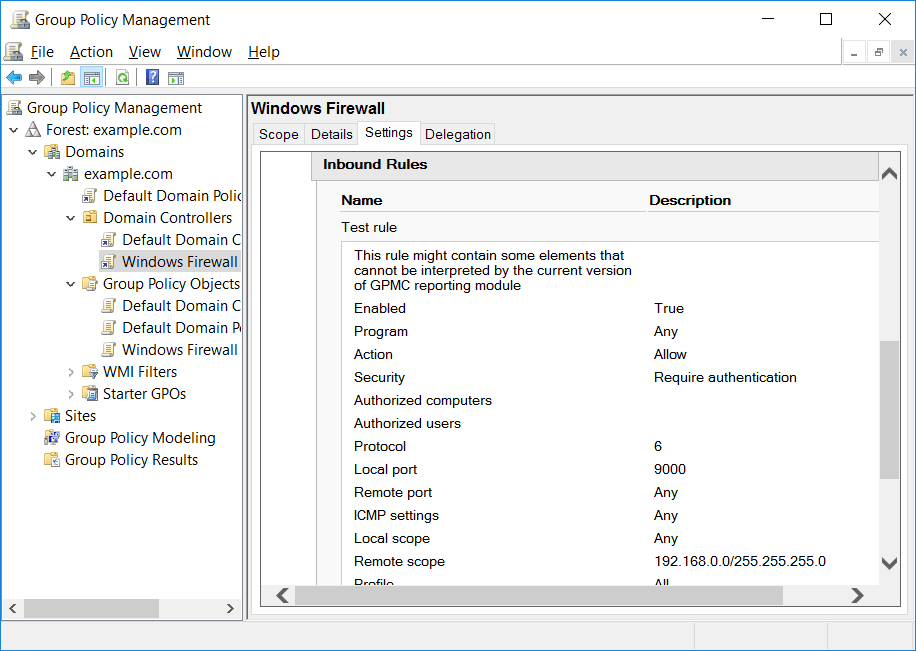This screenshot has height=651, width=916.
Task: Switch to the Delegation tab
Action: click(457, 134)
